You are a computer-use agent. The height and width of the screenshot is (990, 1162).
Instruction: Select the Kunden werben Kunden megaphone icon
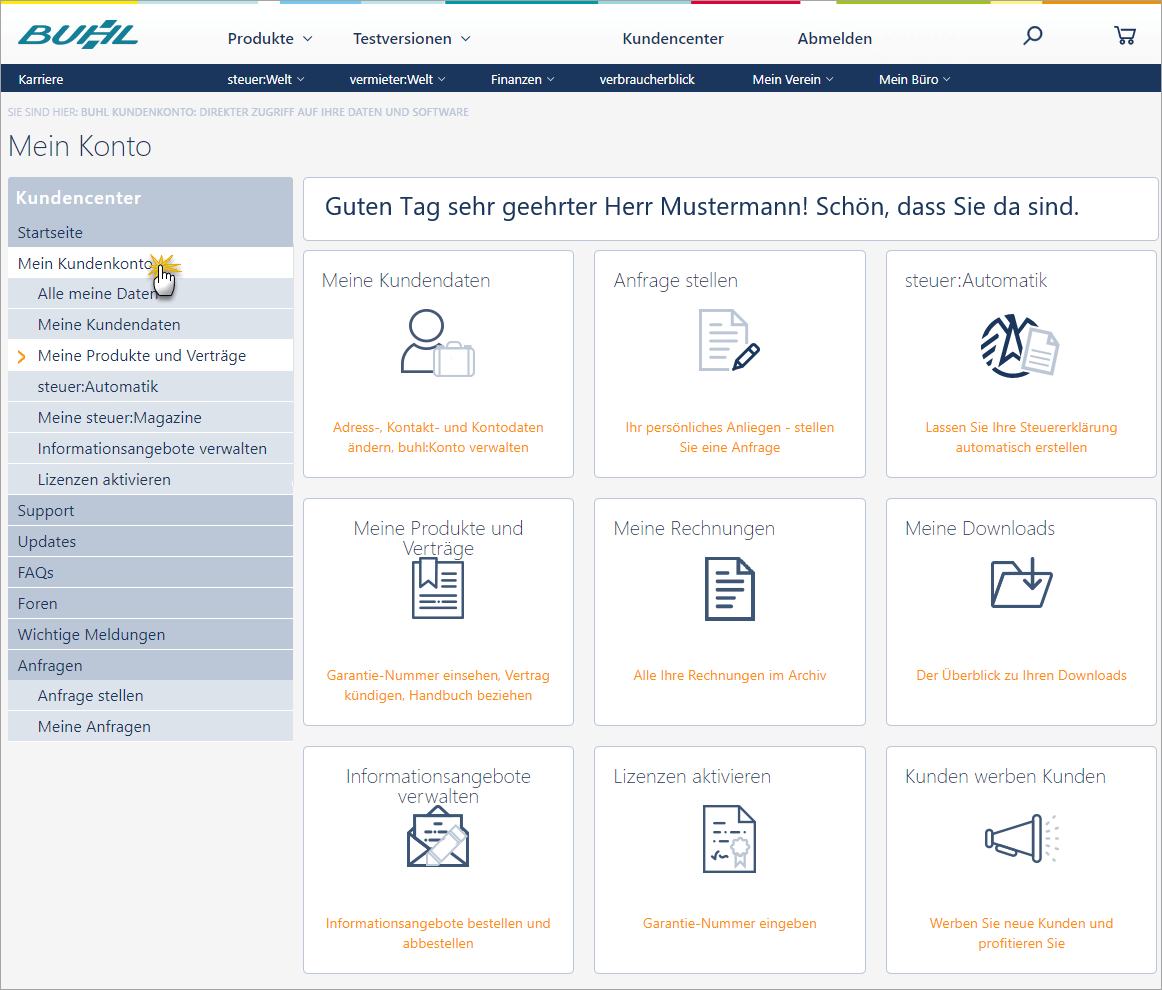1021,838
